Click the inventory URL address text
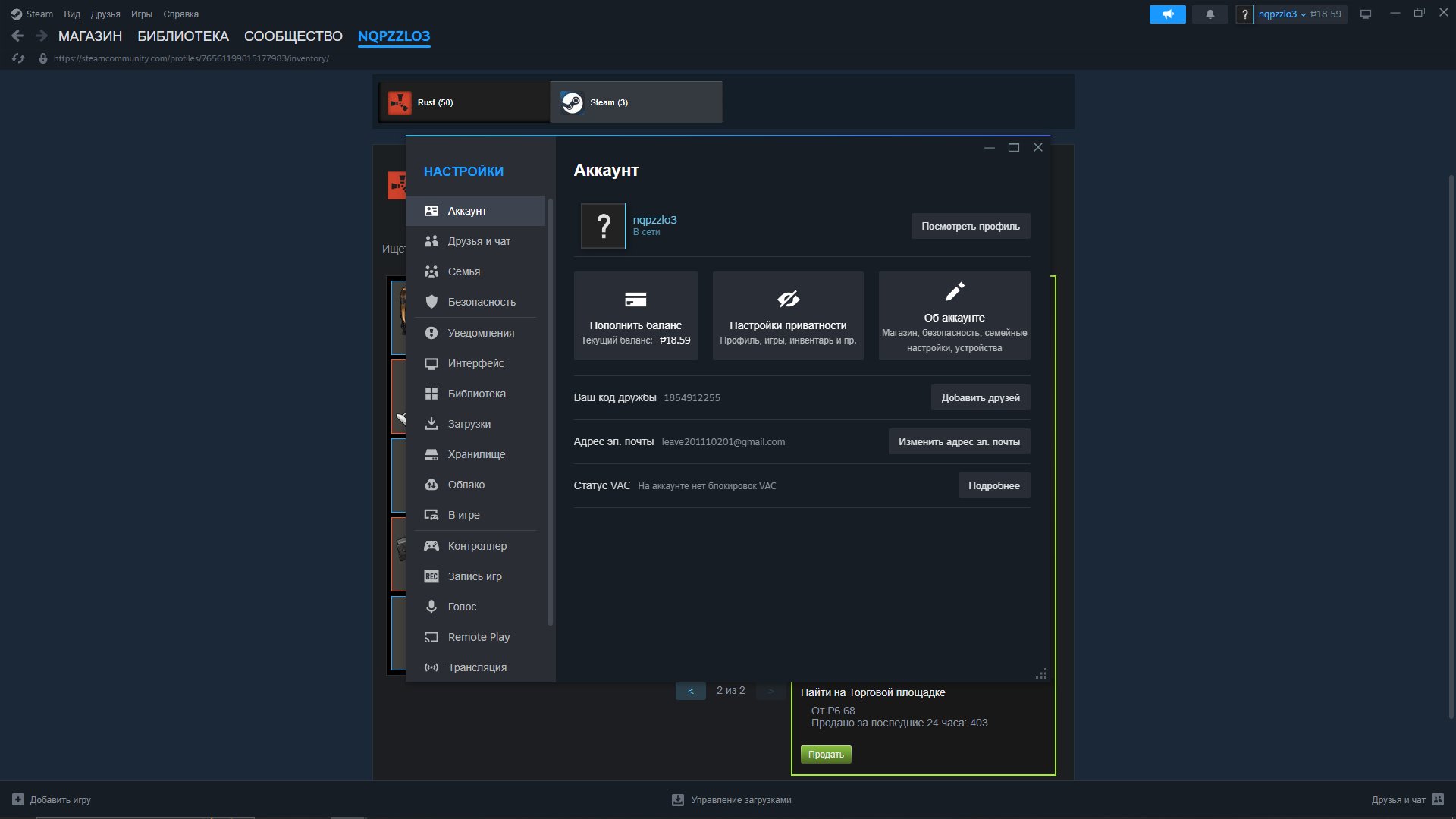Viewport: 1456px width, 819px height. point(191,58)
